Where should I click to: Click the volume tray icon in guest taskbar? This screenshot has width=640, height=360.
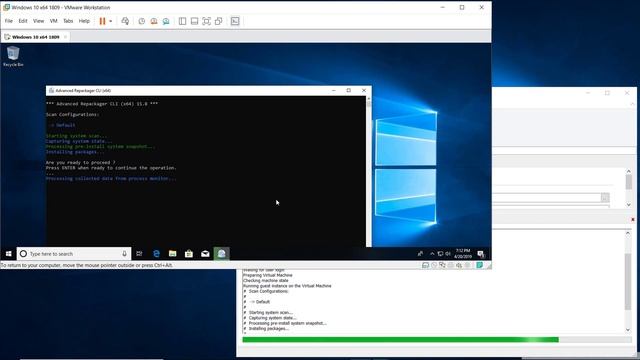(x=448, y=253)
